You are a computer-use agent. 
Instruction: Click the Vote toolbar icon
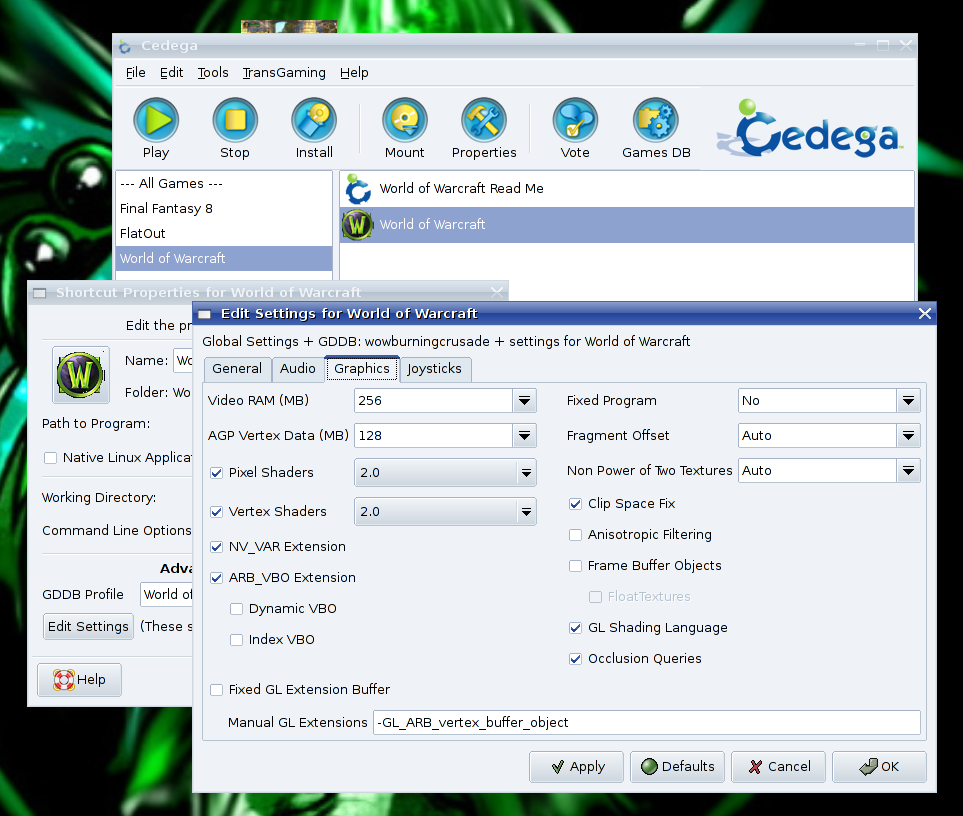click(x=575, y=120)
